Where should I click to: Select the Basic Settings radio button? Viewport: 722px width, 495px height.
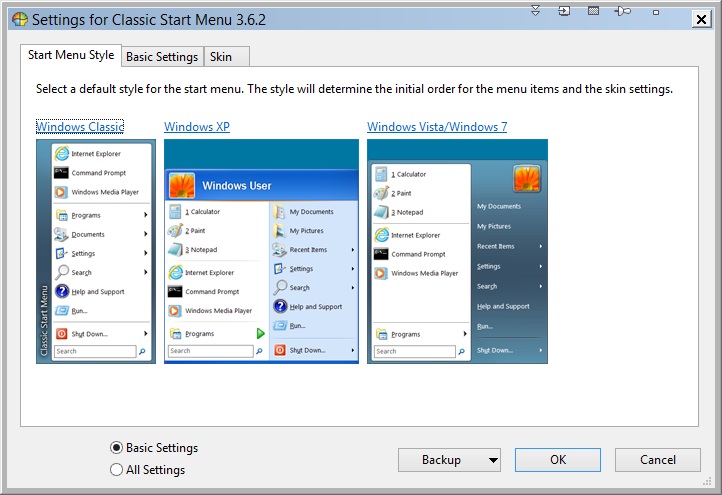click(x=116, y=448)
